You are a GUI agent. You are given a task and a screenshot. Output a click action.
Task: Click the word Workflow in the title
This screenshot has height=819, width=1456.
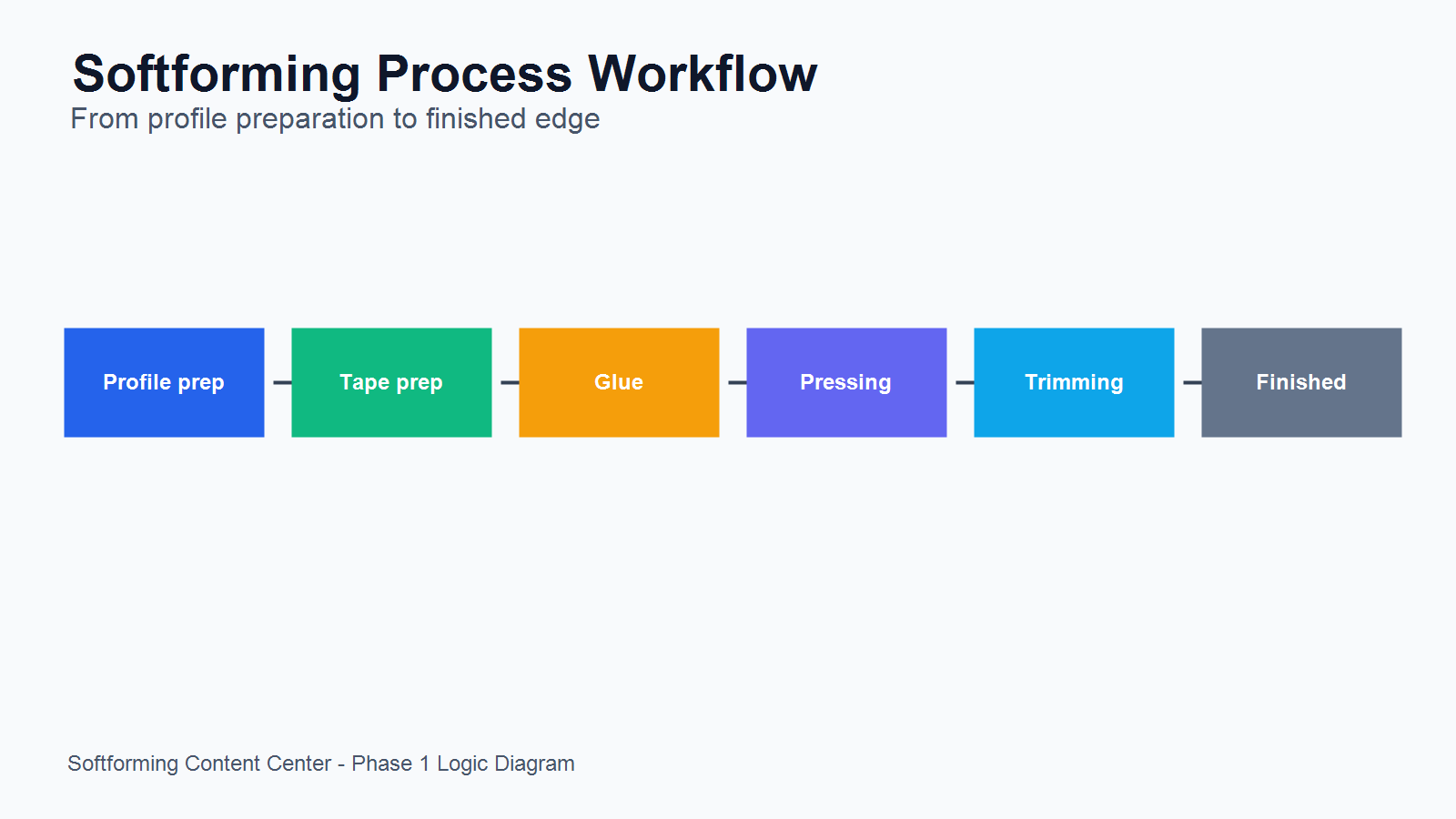click(703, 73)
